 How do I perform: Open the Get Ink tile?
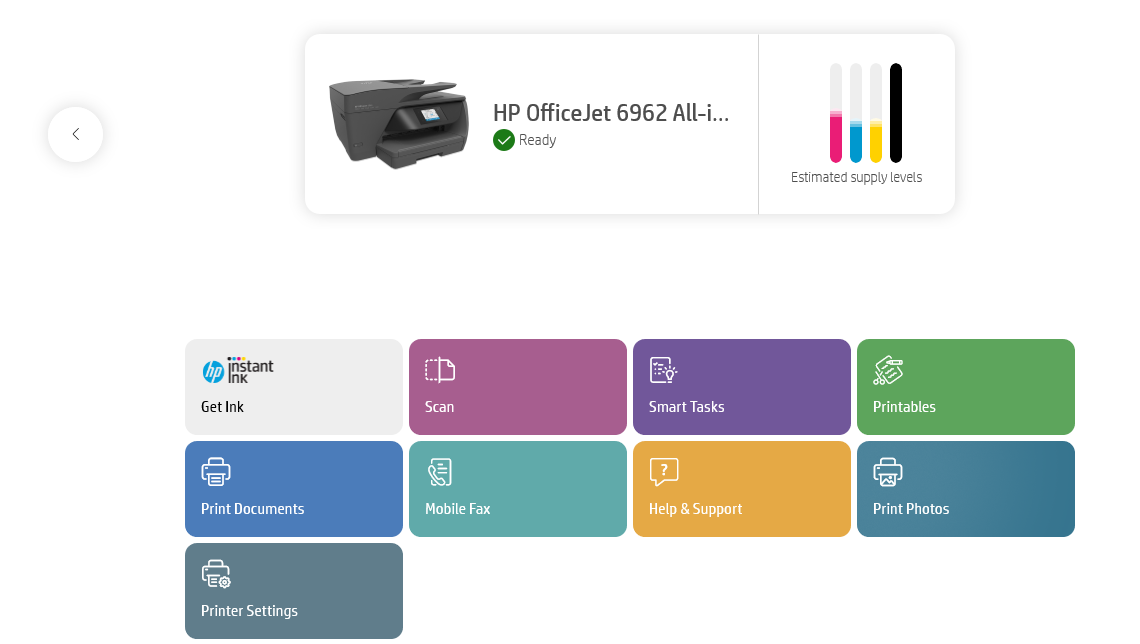293,387
